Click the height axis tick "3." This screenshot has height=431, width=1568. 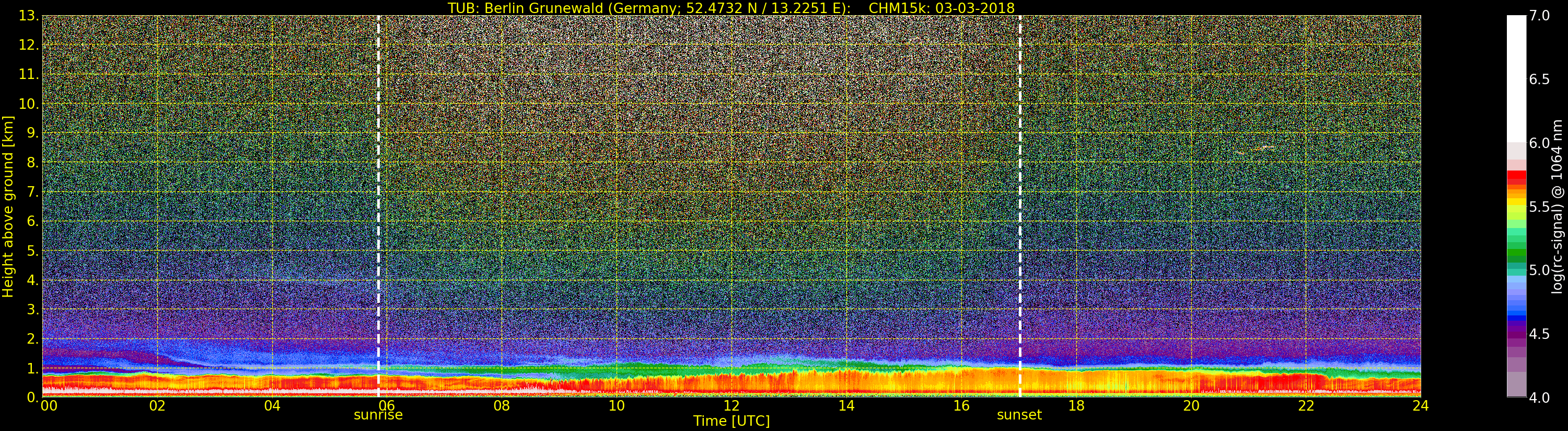33,309
